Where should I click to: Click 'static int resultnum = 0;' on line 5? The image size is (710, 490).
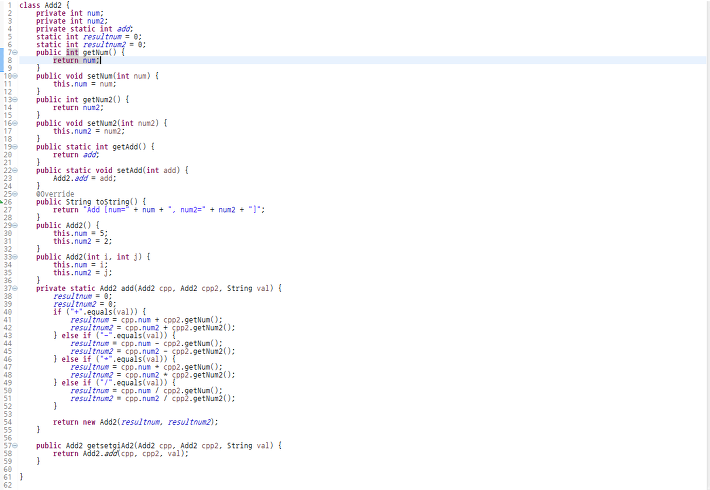[89, 37]
